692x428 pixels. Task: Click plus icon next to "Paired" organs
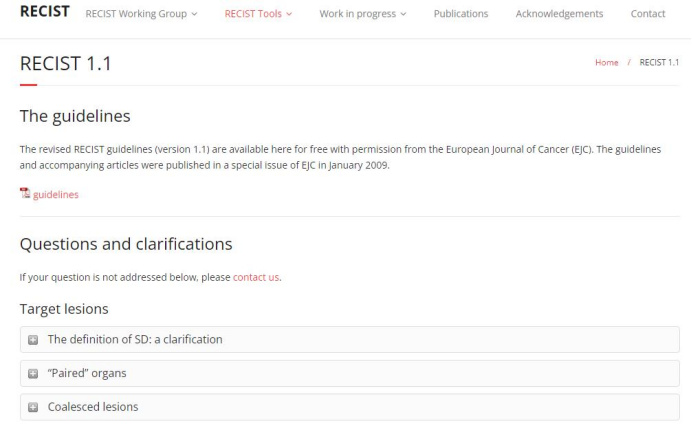point(33,374)
